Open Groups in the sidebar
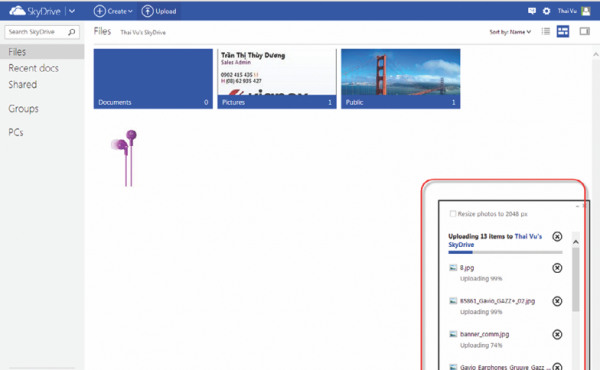 [23, 109]
